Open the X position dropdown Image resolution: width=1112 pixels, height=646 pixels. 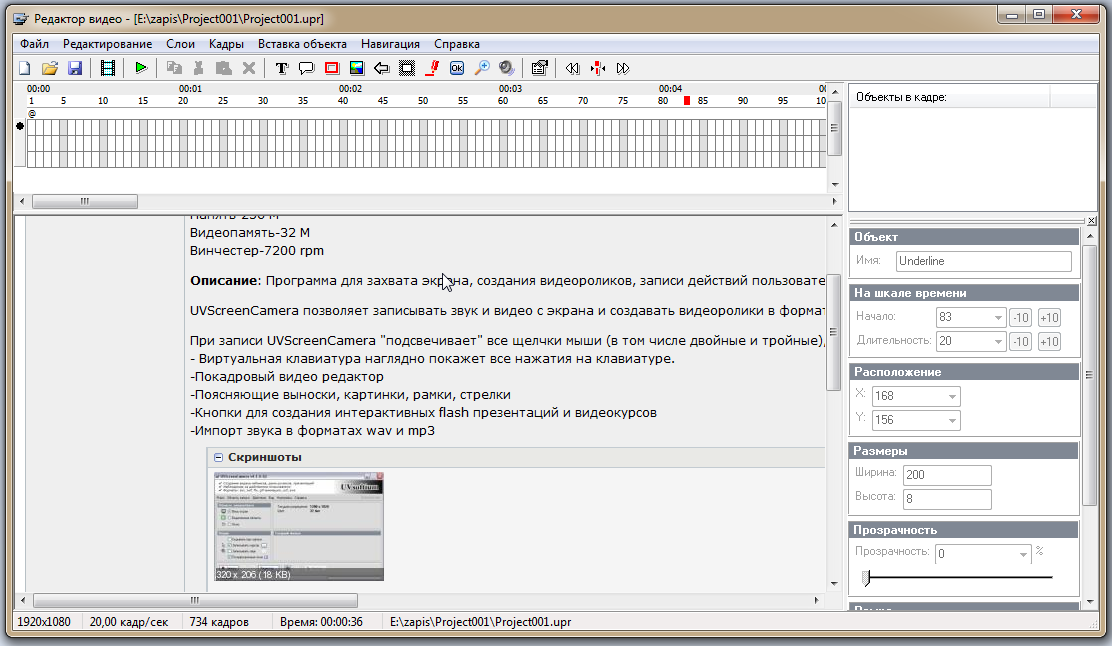[951, 396]
